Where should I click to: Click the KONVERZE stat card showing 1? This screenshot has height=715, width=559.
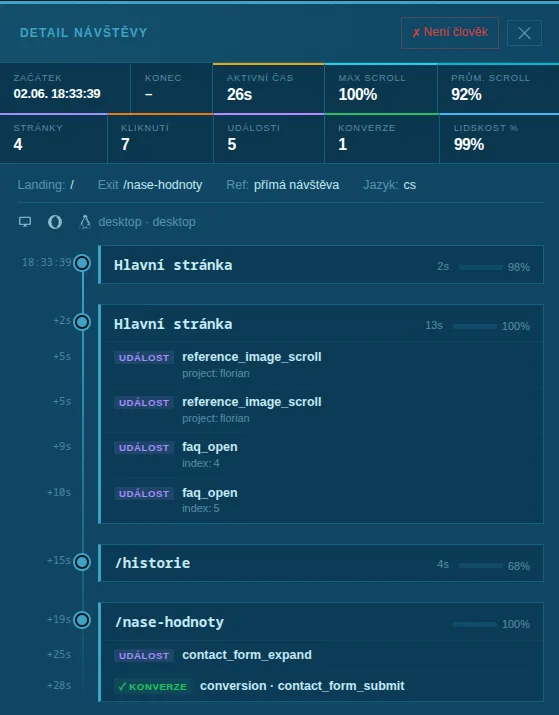382,139
